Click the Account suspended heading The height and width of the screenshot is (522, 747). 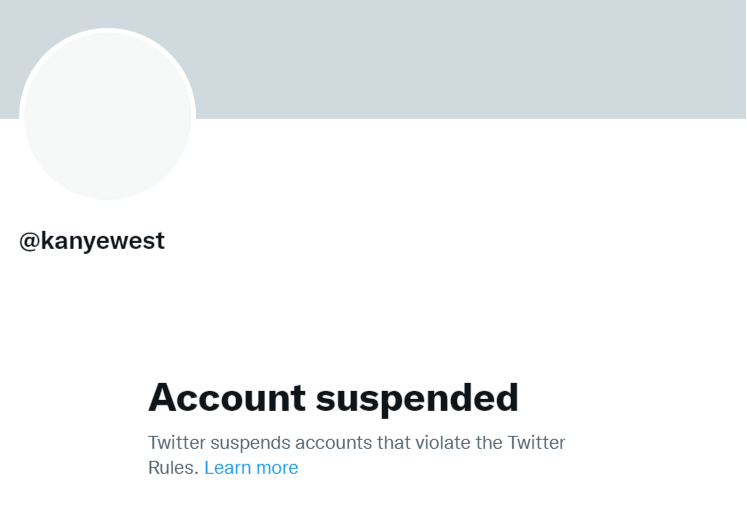[x=333, y=397]
